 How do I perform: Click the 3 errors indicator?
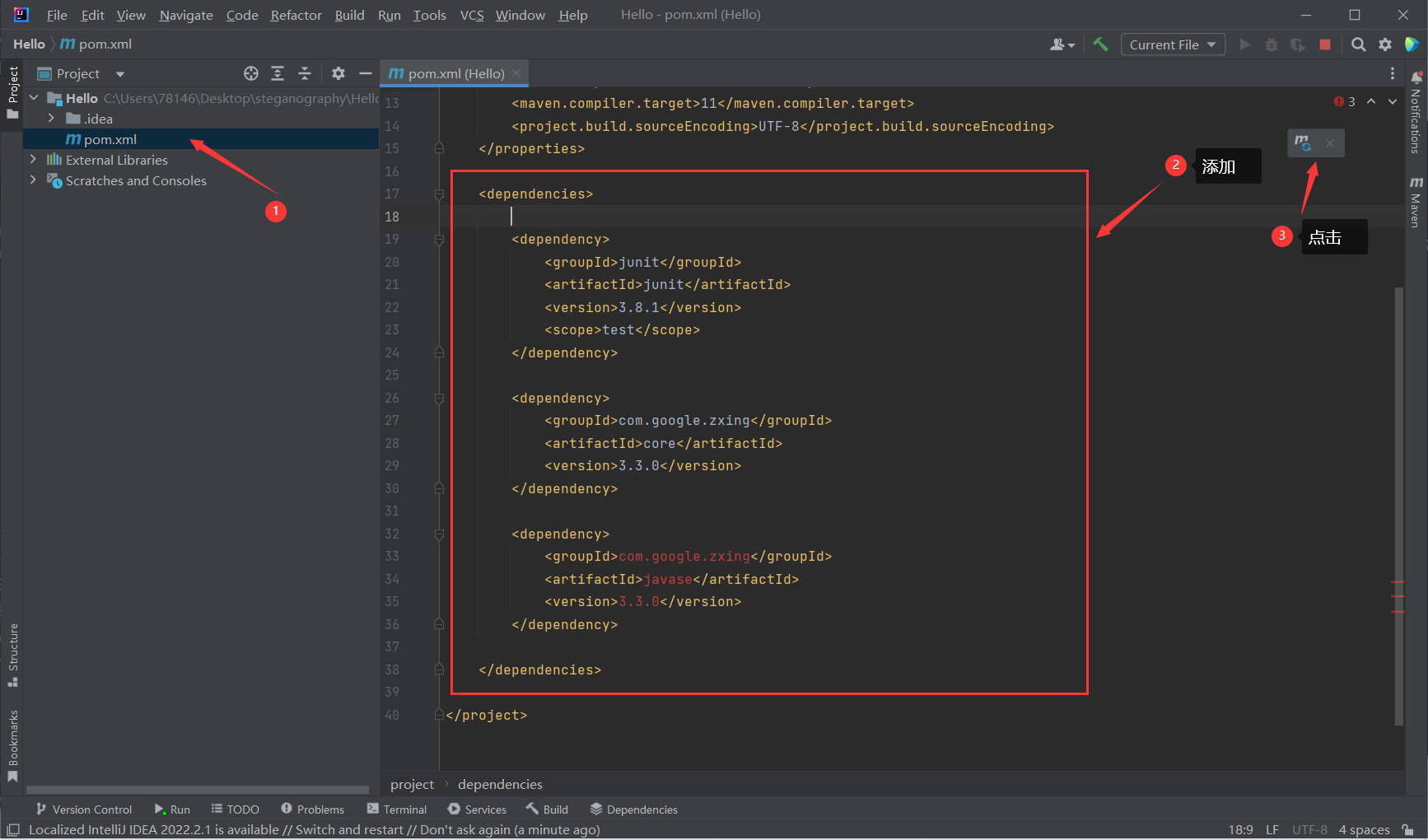[x=1345, y=101]
